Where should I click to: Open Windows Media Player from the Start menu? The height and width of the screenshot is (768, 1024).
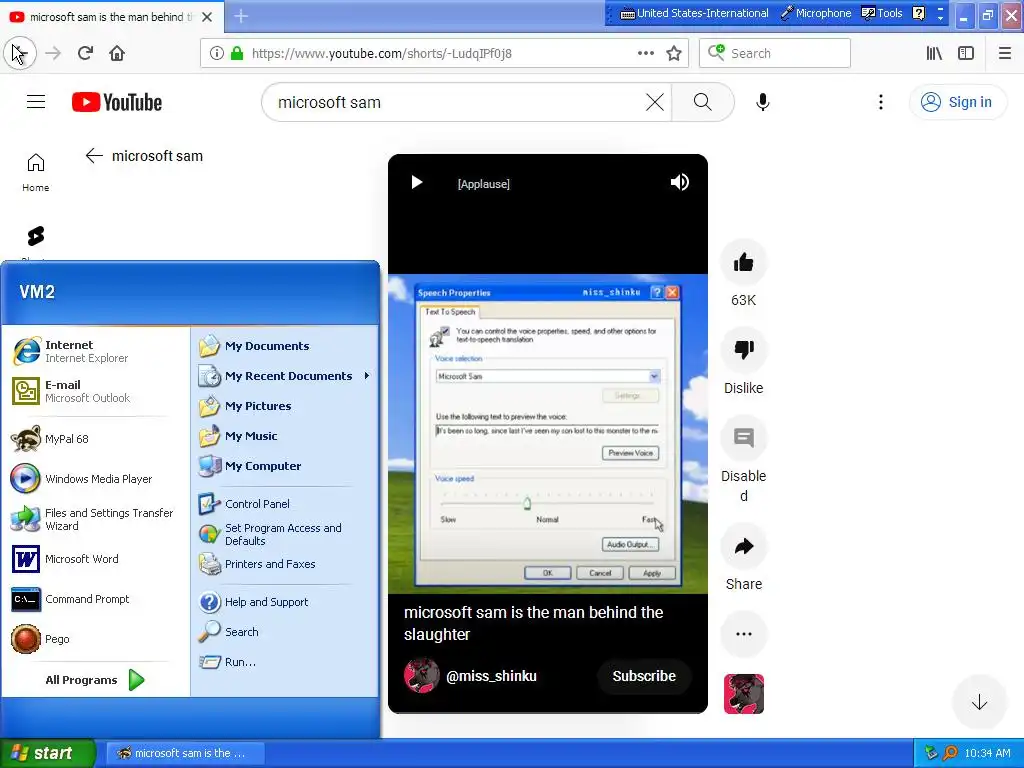click(x=95, y=479)
